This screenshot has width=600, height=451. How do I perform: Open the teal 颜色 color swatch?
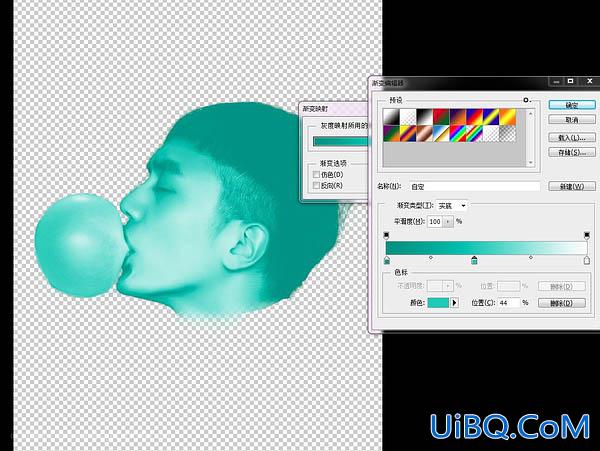(x=438, y=303)
